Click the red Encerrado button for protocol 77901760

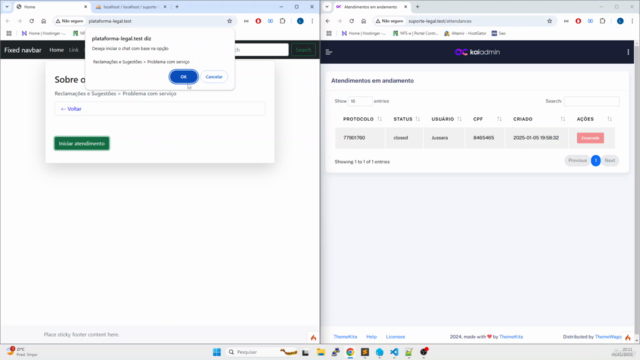pos(590,138)
